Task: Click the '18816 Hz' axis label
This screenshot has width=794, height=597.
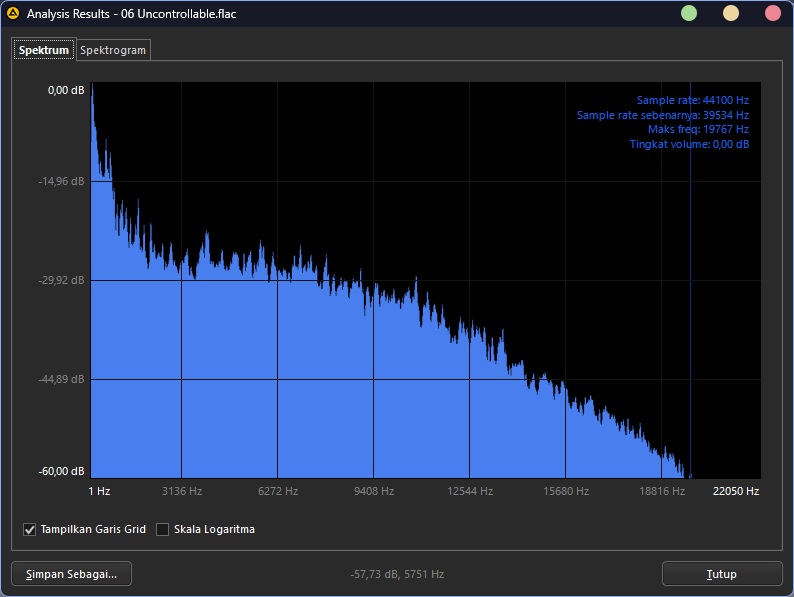Action: click(x=662, y=491)
